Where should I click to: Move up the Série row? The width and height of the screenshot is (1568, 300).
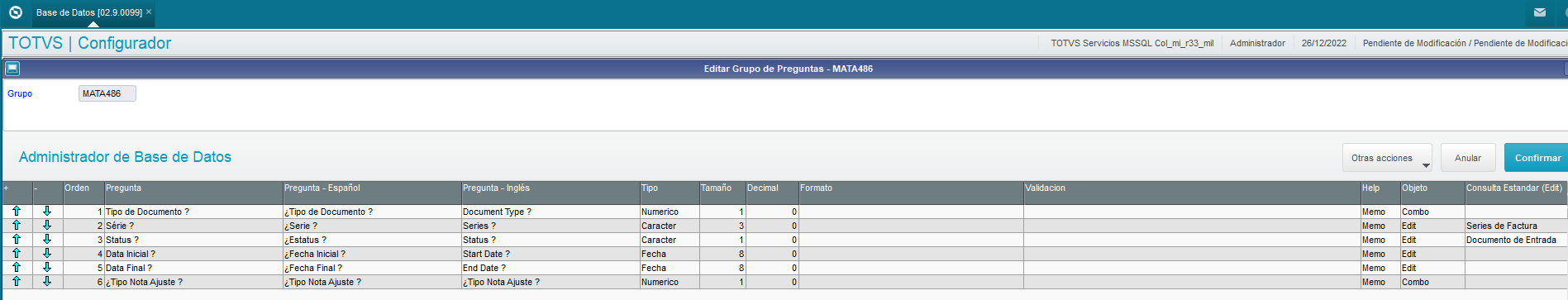pyautogui.click(x=17, y=226)
